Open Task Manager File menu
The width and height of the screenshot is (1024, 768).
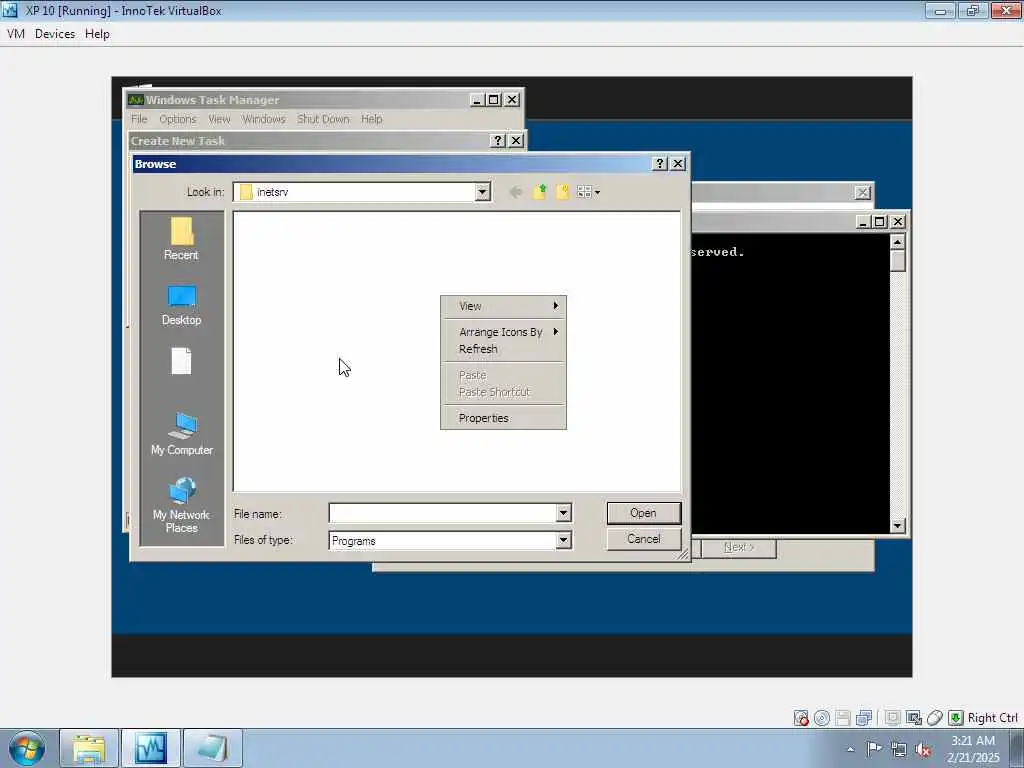click(139, 119)
